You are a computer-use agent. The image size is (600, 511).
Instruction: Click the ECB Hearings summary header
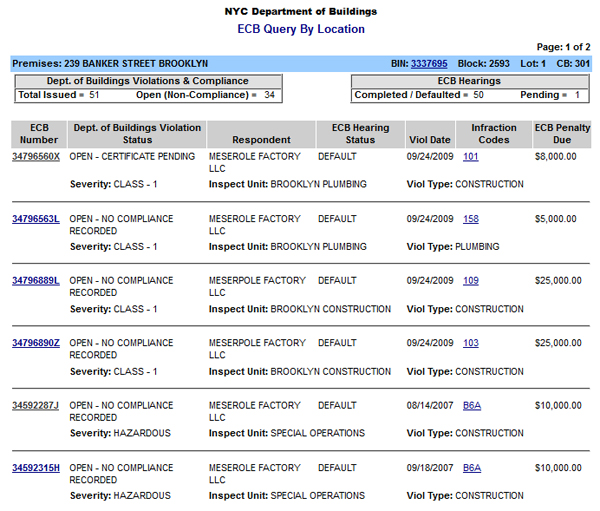(x=468, y=81)
